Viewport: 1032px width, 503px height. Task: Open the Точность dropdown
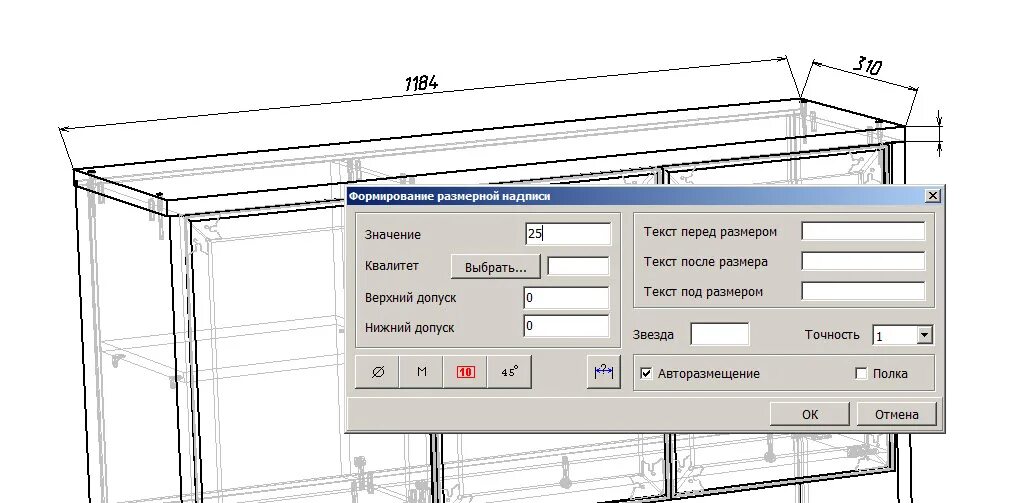pyautogui.click(x=925, y=335)
